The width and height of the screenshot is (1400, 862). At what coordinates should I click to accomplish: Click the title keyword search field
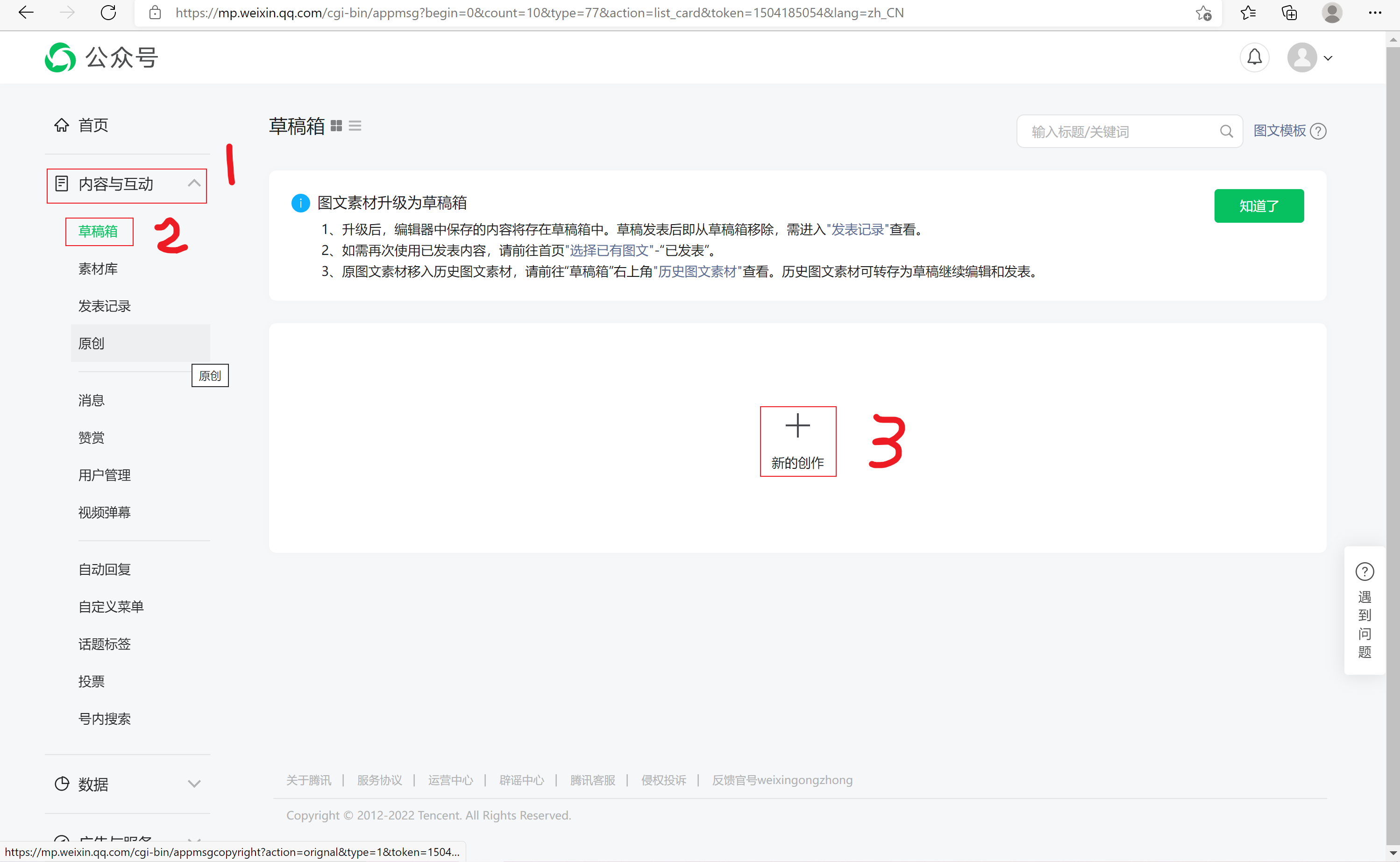[x=1118, y=132]
